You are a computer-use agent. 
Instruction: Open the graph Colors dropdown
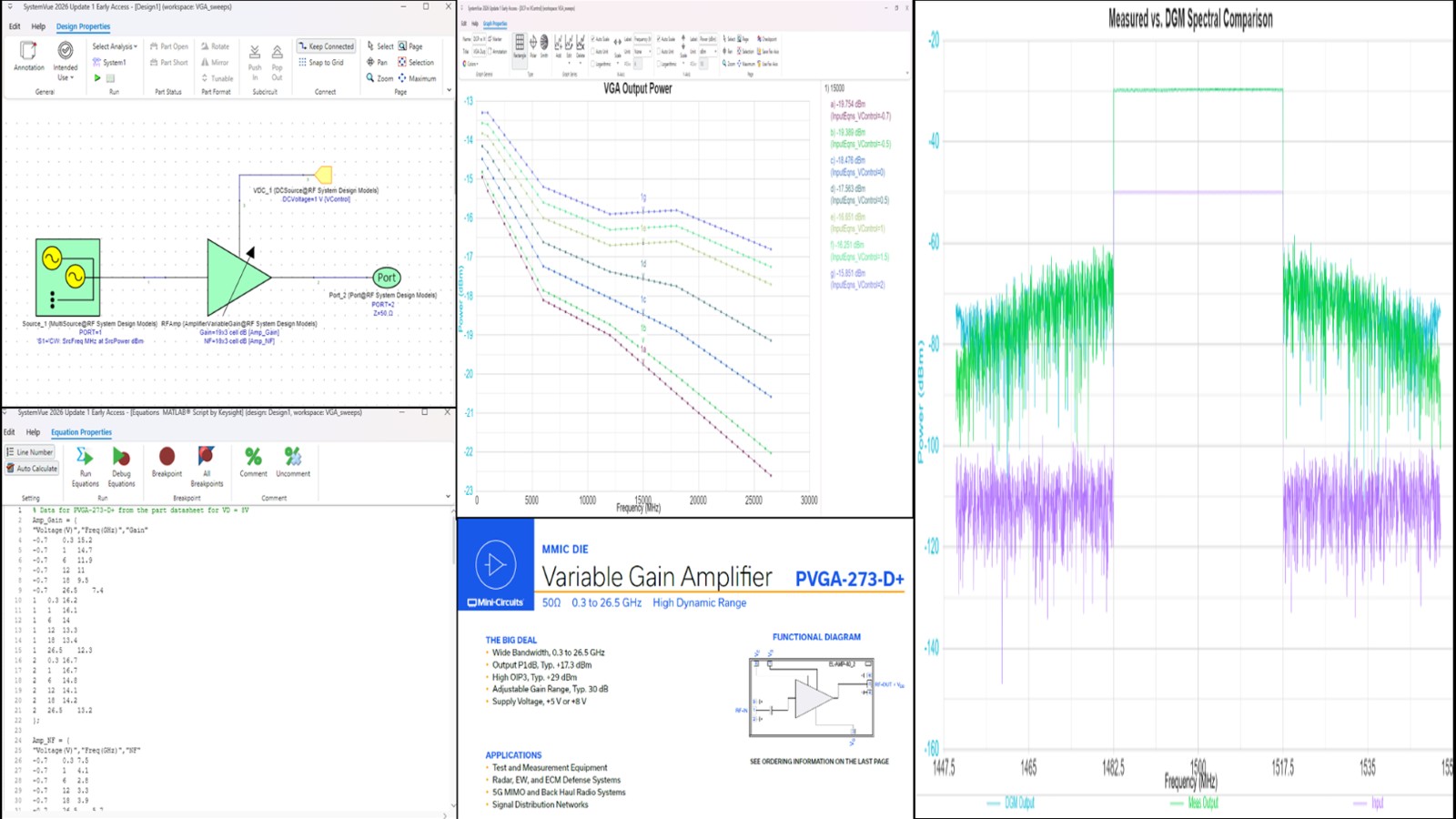[470, 64]
